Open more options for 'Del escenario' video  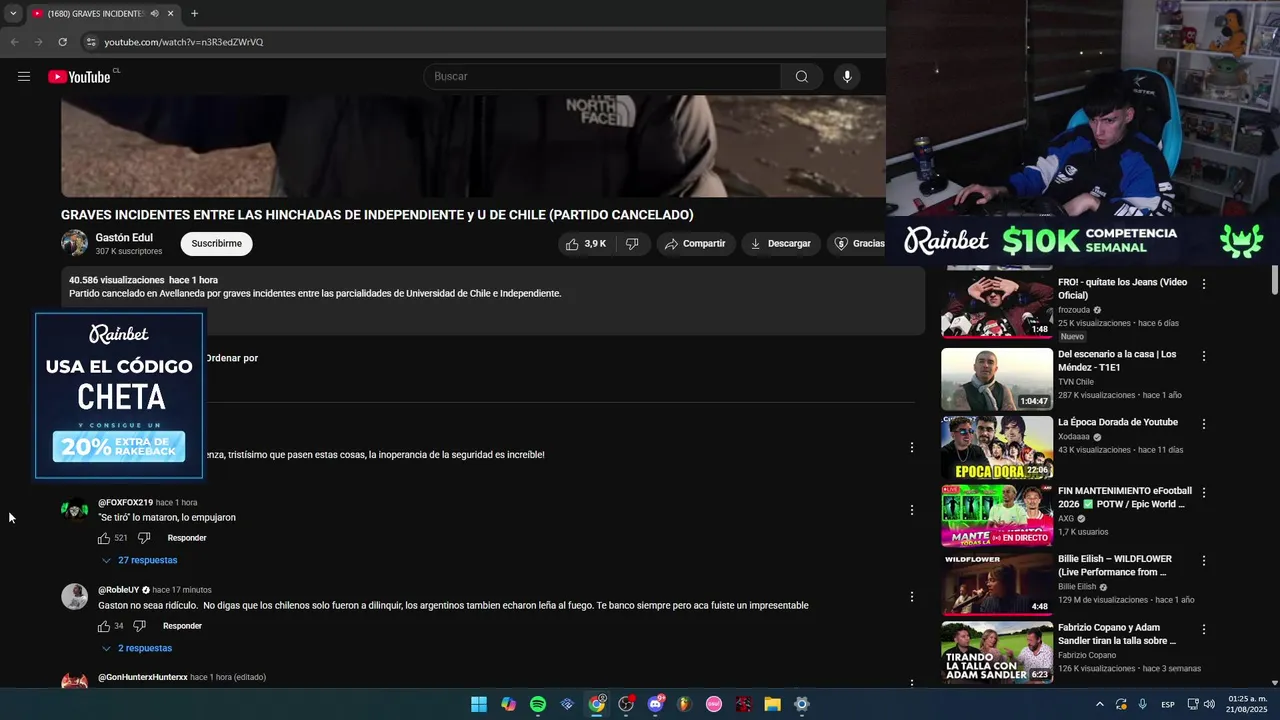pyautogui.click(x=1204, y=356)
